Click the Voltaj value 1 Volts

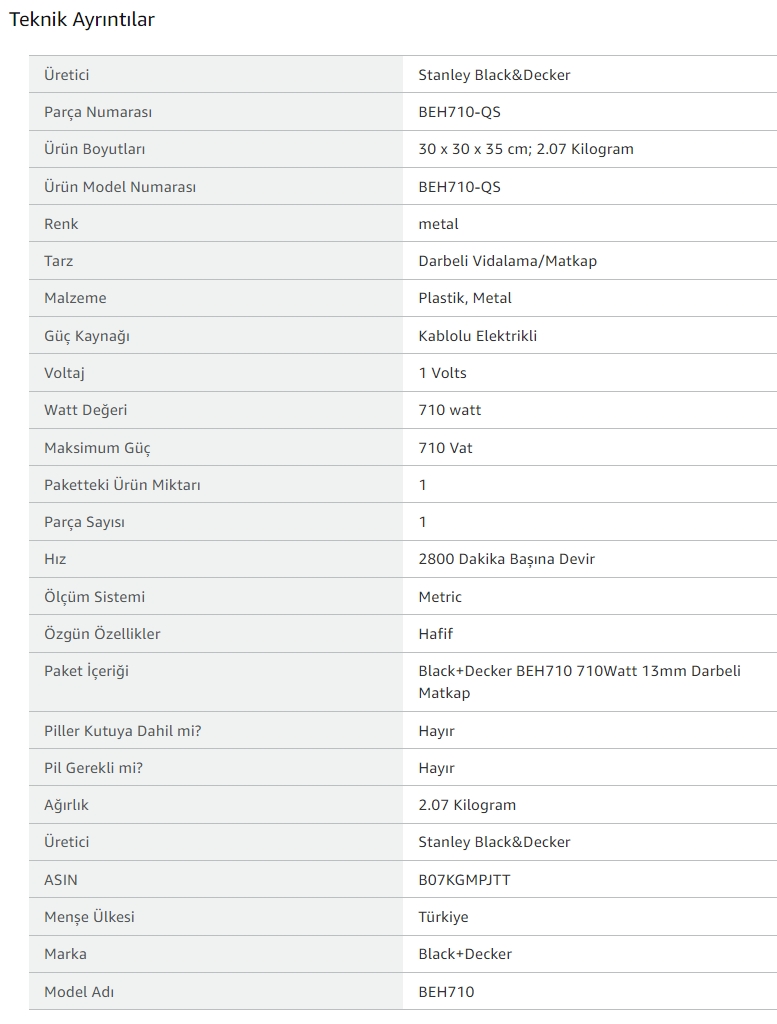[442, 373]
